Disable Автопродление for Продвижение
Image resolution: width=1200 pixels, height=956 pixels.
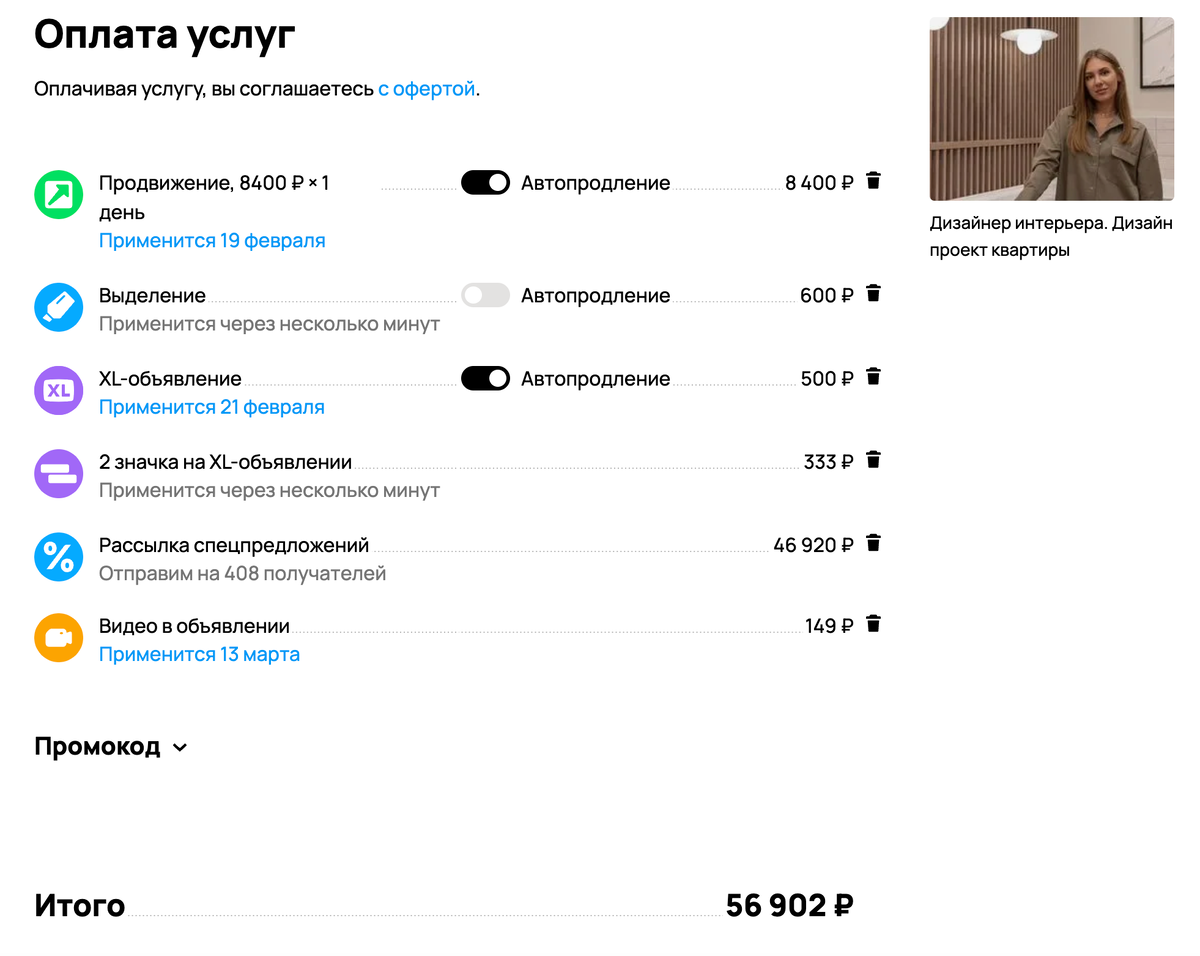485,183
